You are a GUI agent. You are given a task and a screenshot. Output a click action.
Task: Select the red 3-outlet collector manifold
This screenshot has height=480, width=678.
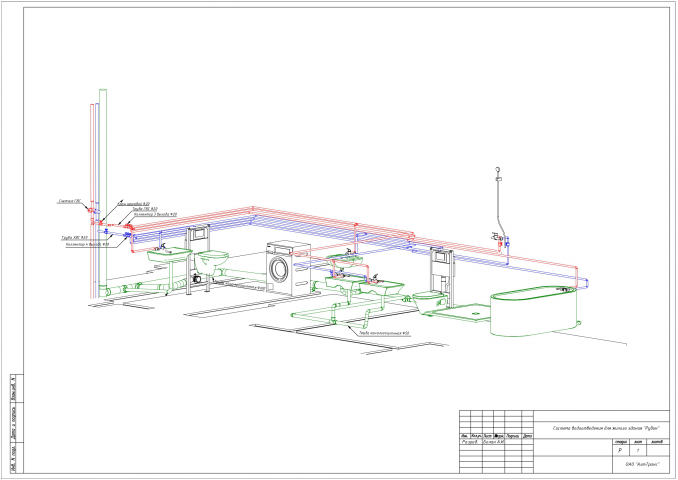pyautogui.click(x=129, y=226)
